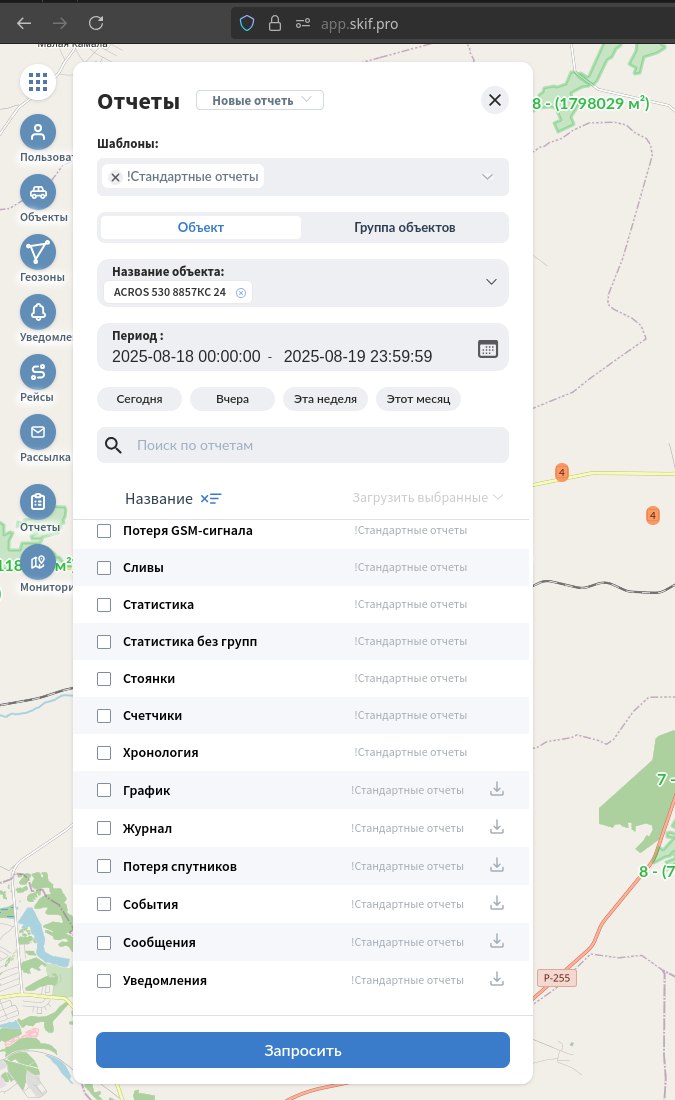Set period to Вчера
Image resolution: width=675 pixels, height=1100 pixels.
[x=232, y=399]
